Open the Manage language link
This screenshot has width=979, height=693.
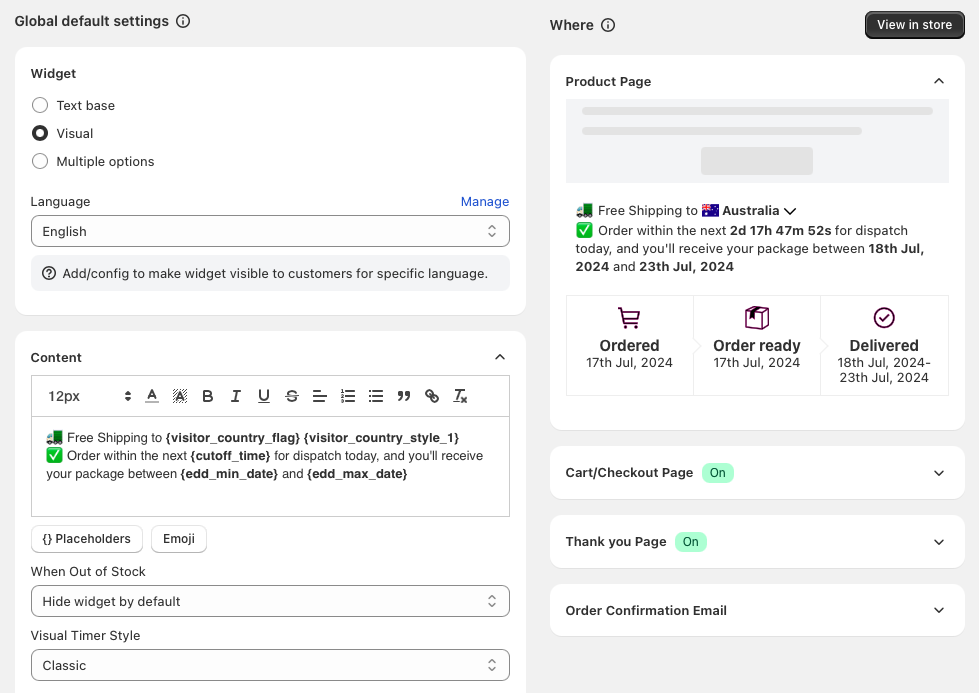click(x=485, y=201)
